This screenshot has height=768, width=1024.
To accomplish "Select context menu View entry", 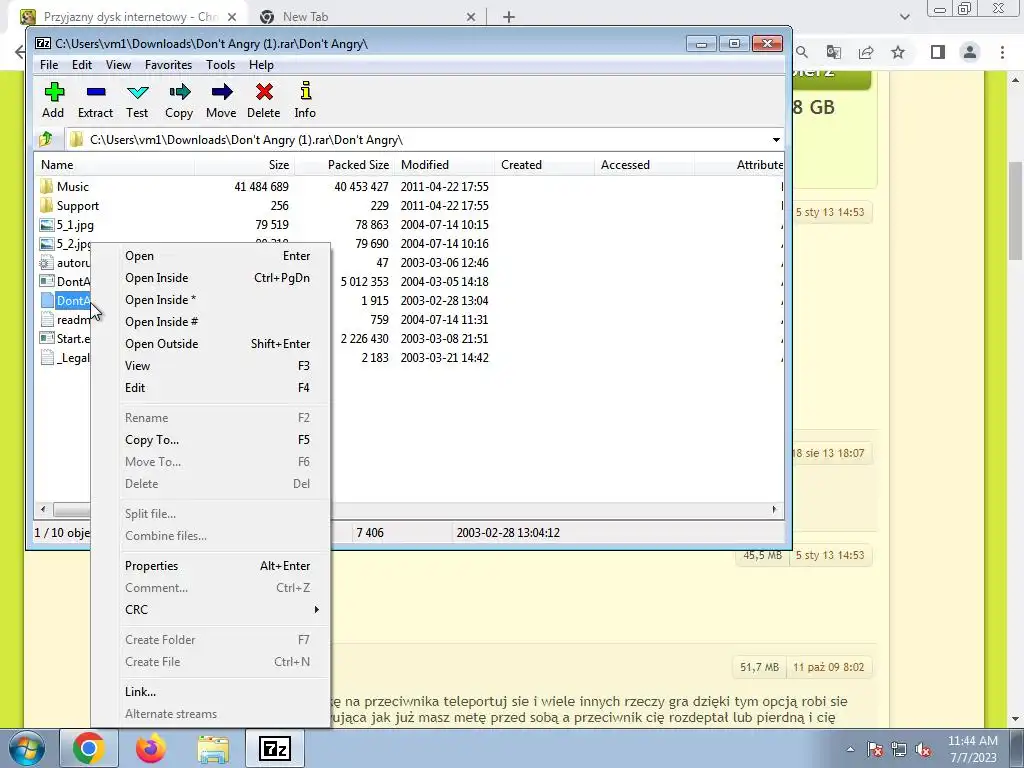I will click(x=210, y=366).
